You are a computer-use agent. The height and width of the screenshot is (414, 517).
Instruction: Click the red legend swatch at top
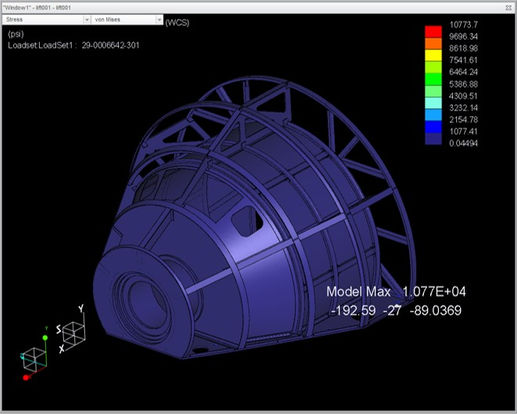click(433, 32)
